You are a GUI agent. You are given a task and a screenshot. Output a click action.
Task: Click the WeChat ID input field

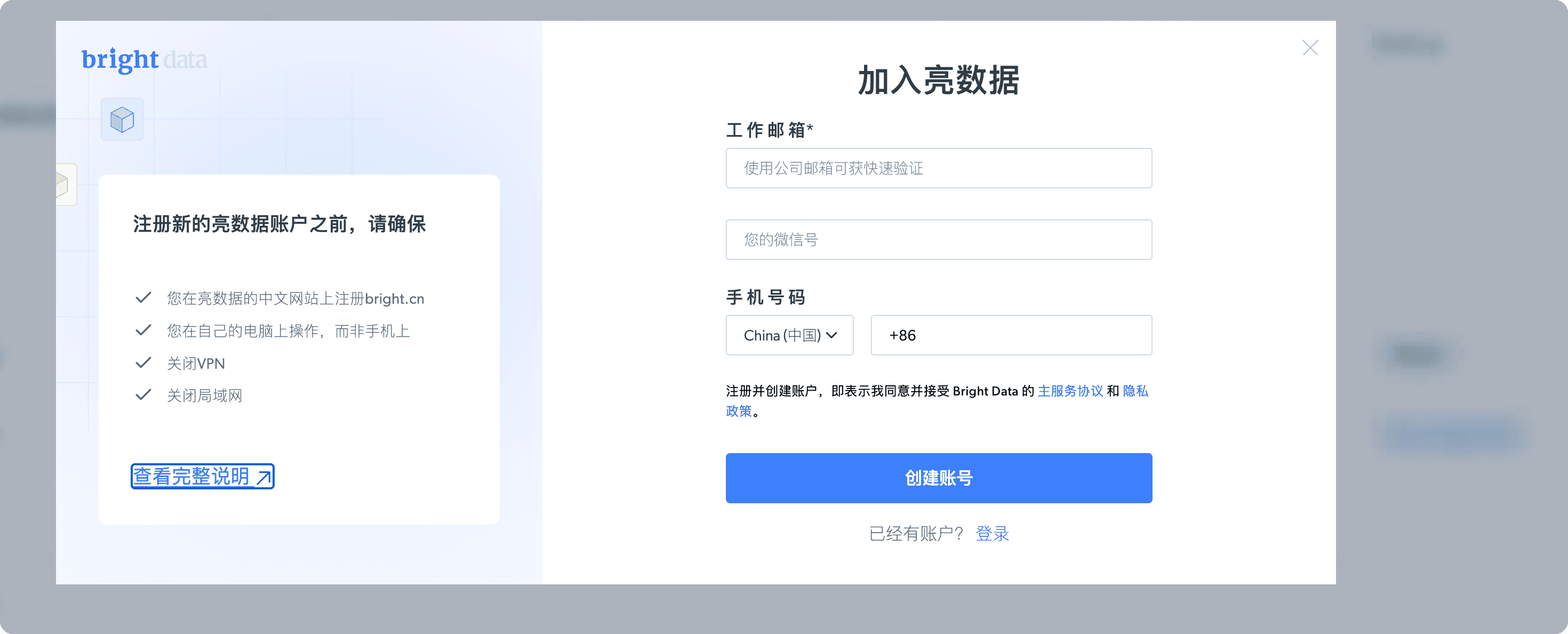pyautogui.click(x=939, y=239)
